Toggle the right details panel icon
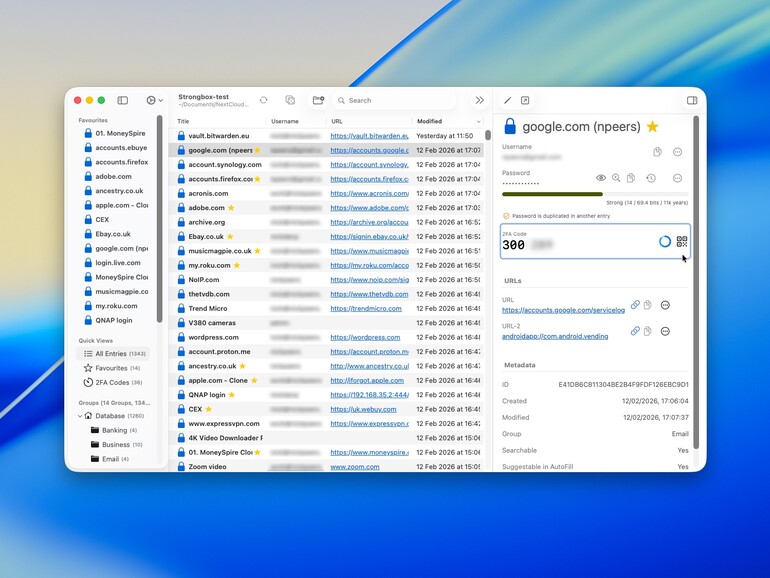This screenshot has width=770, height=578. point(692,100)
